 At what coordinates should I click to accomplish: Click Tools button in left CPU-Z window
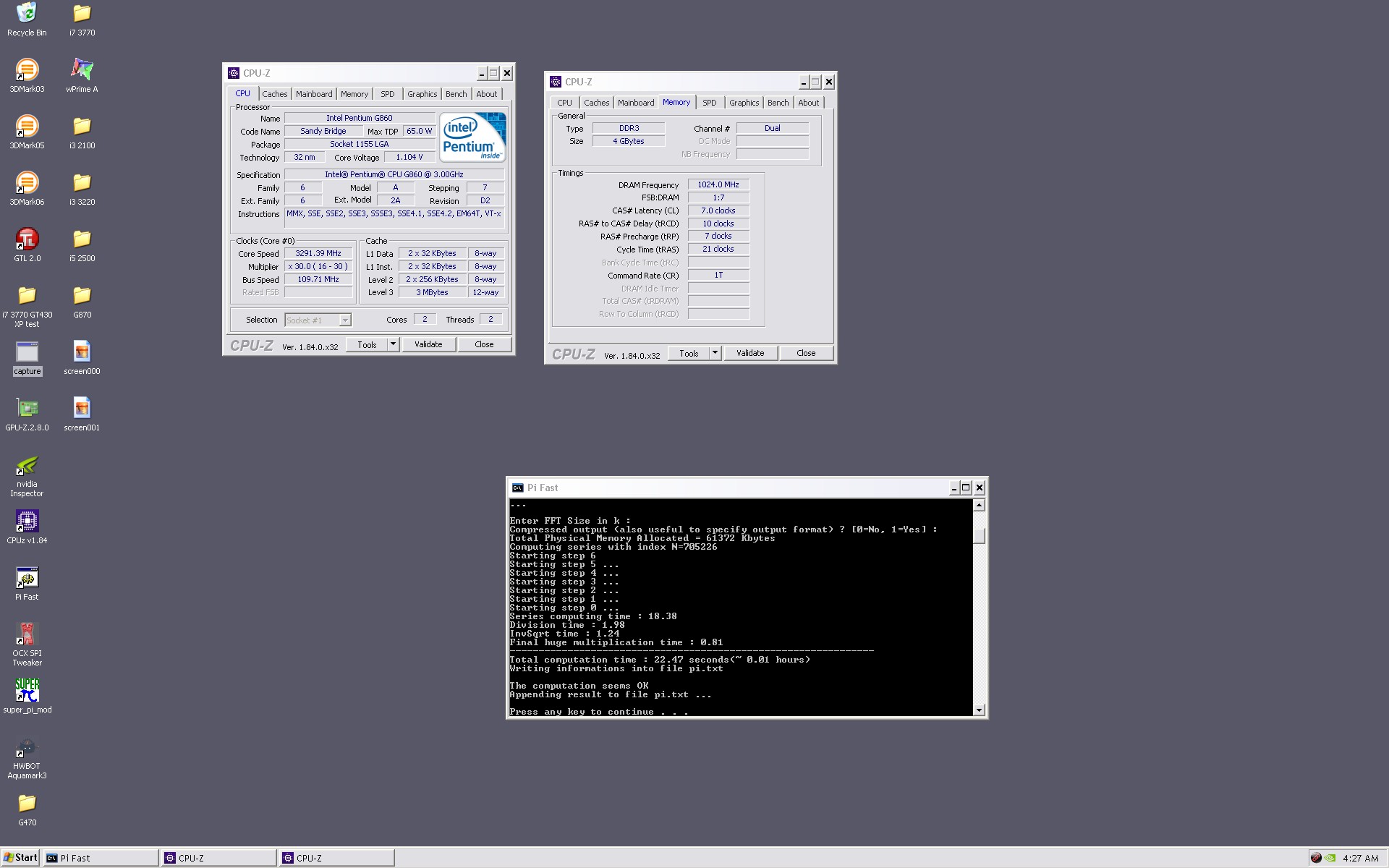[367, 344]
